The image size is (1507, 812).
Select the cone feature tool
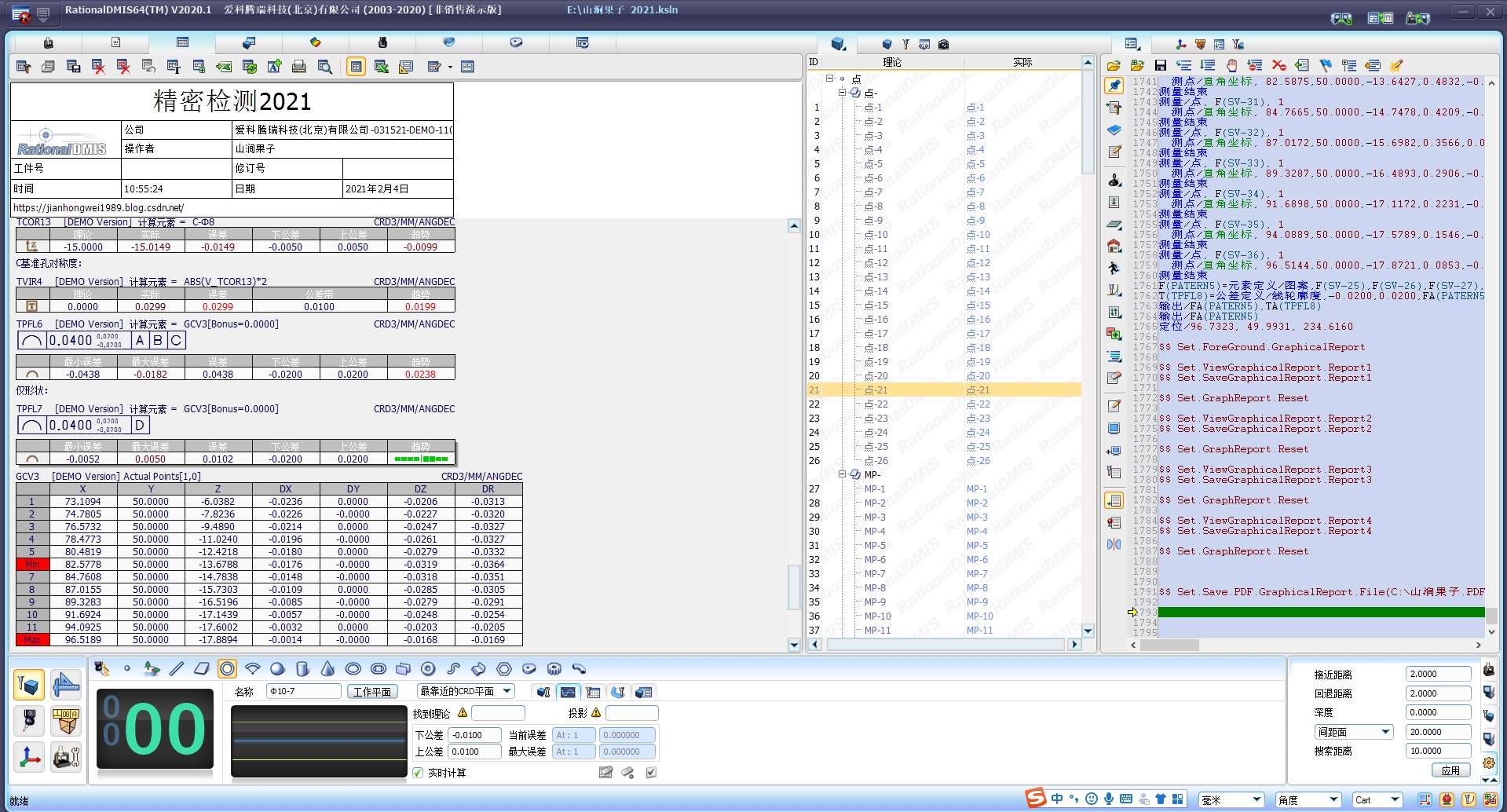point(327,669)
